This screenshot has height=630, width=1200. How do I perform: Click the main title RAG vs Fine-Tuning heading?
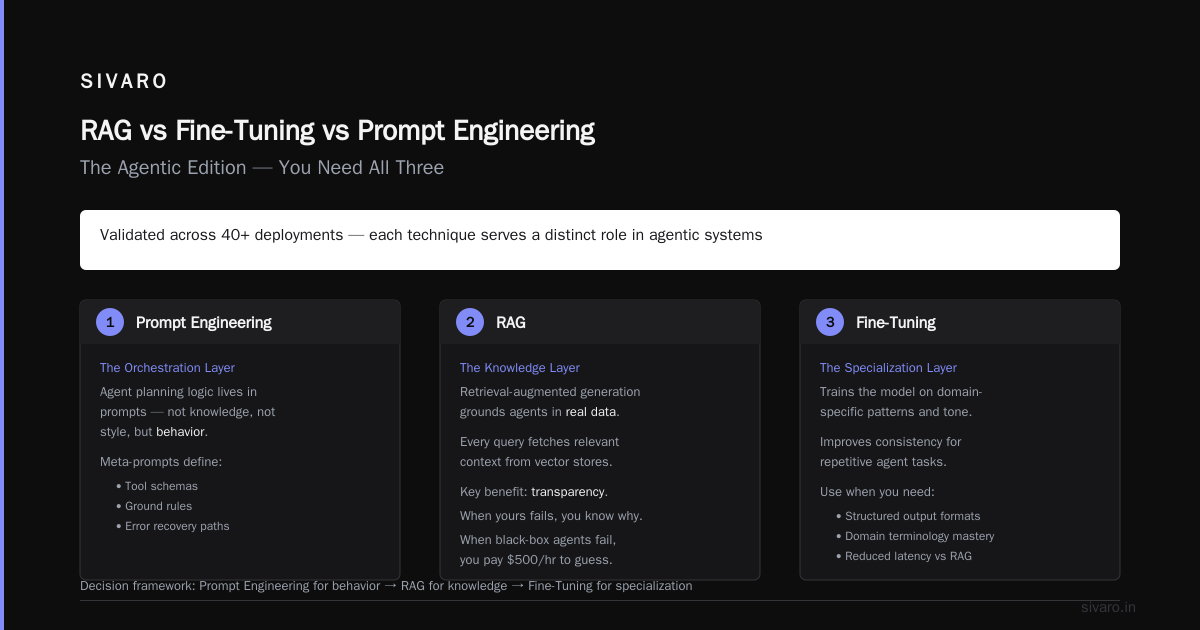337,131
